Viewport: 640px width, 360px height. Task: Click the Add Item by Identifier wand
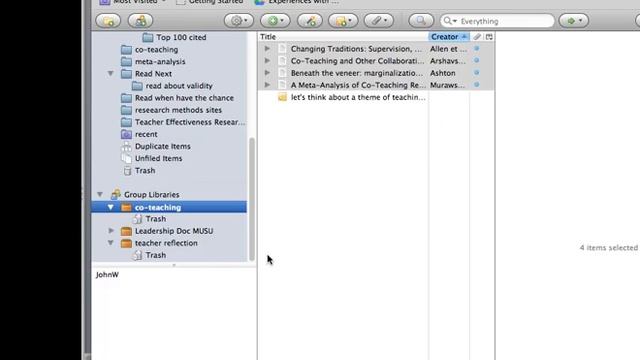click(310, 20)
